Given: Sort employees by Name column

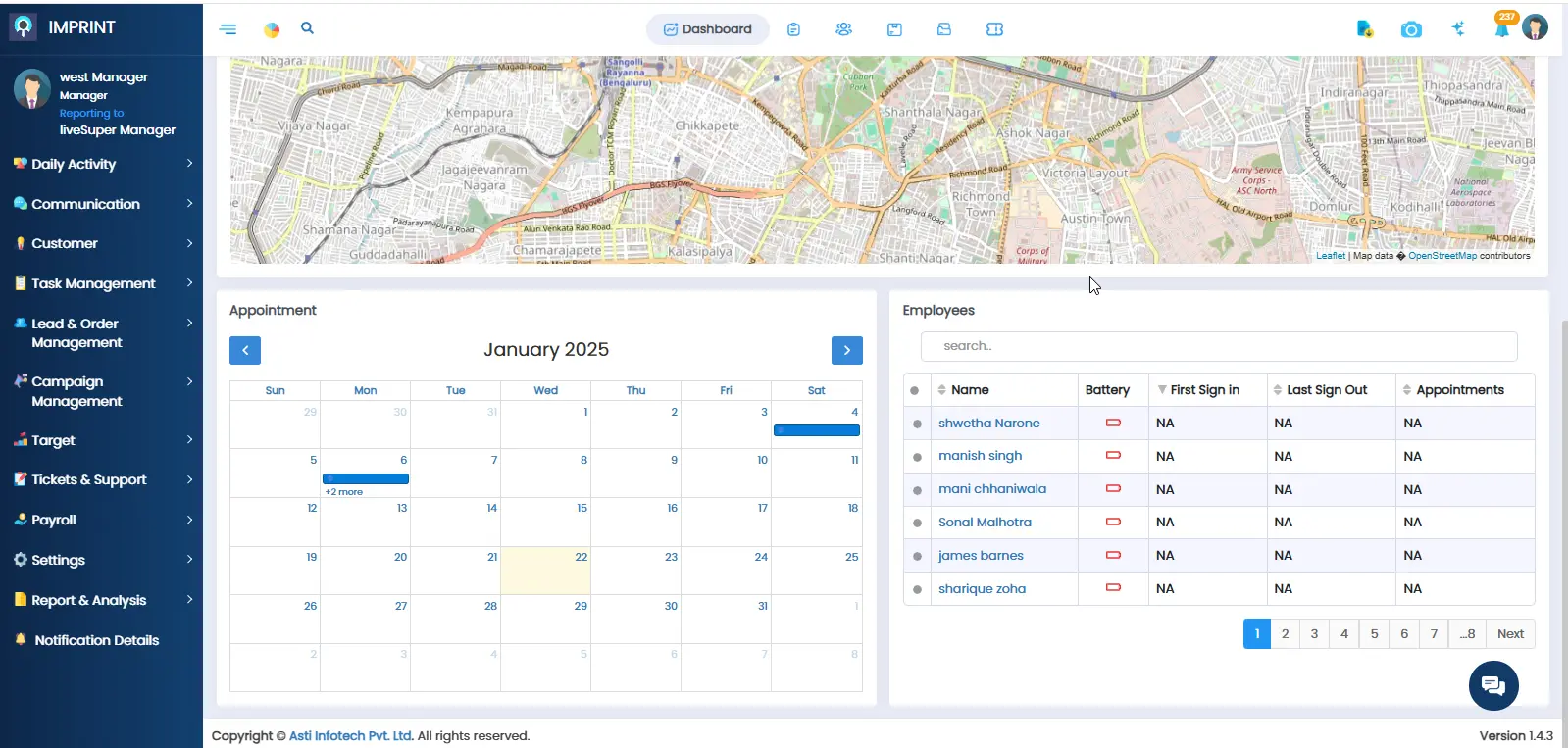Looking at the screenshot, I should [x=969, y=390].
